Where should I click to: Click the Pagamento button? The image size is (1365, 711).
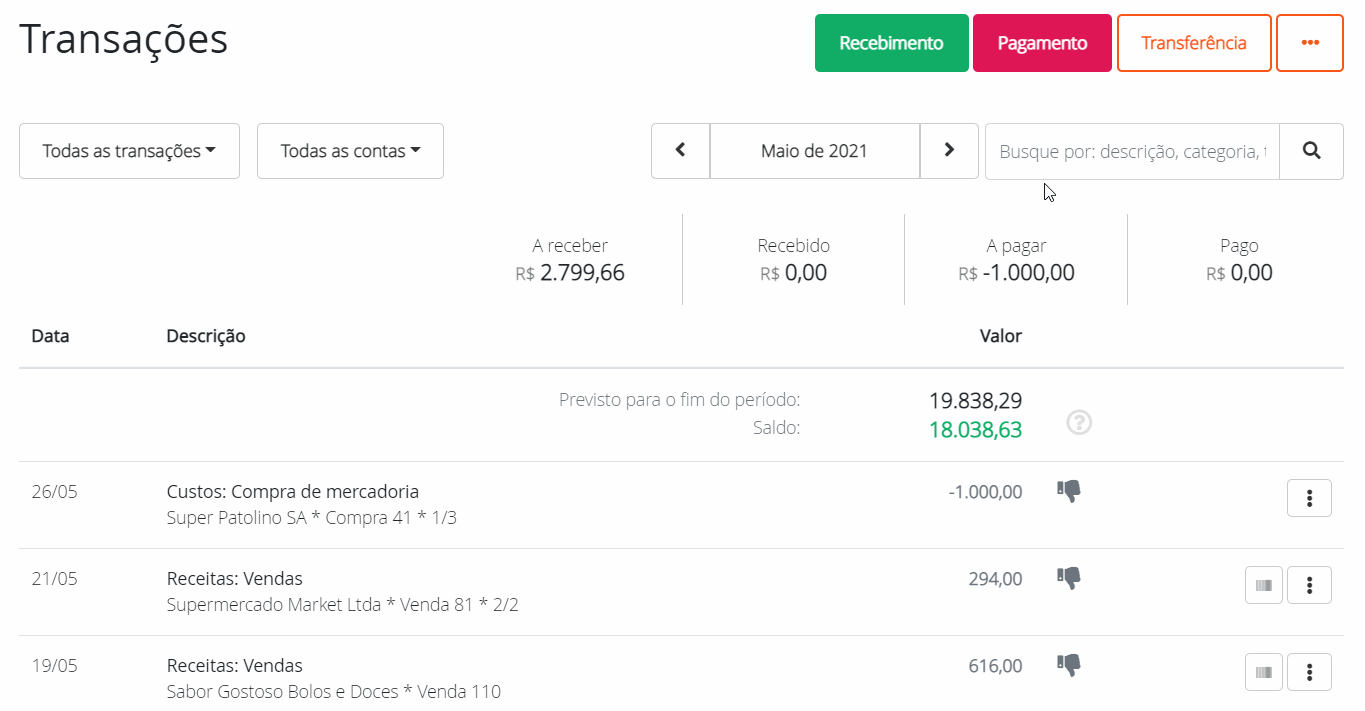[x=1042, y=43]
